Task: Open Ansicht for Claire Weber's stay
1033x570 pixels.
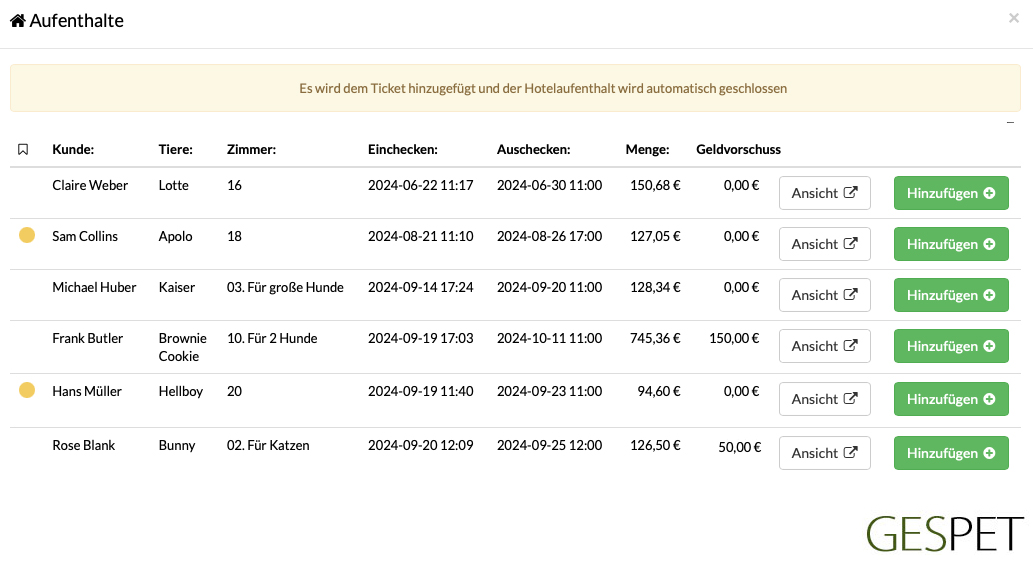Action: click(824, 193)
